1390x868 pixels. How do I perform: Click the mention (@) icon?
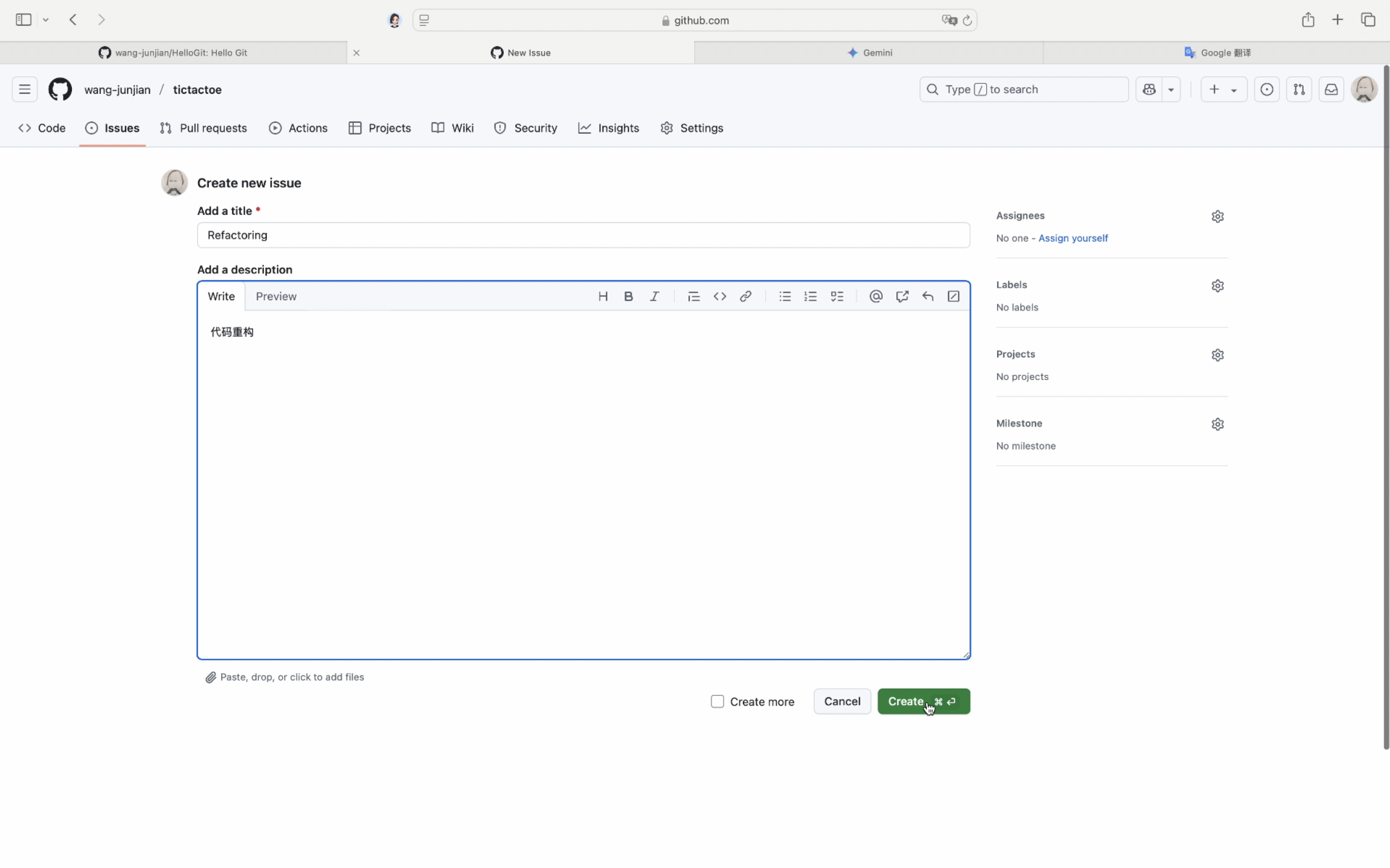[875, 296]
